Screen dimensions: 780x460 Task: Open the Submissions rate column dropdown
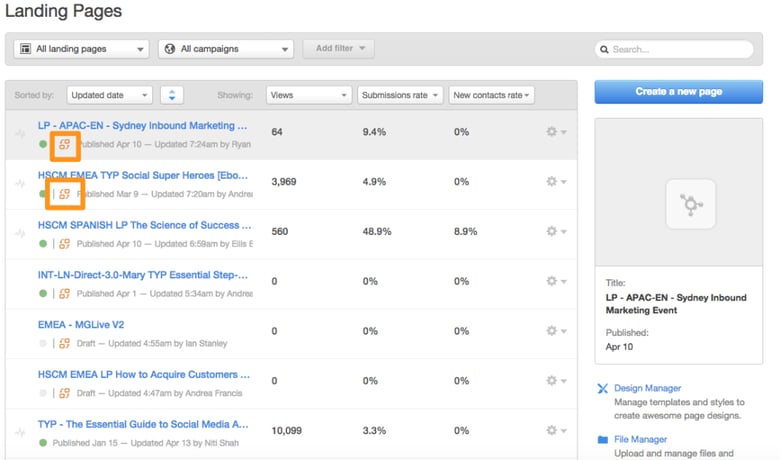point(399,95)
